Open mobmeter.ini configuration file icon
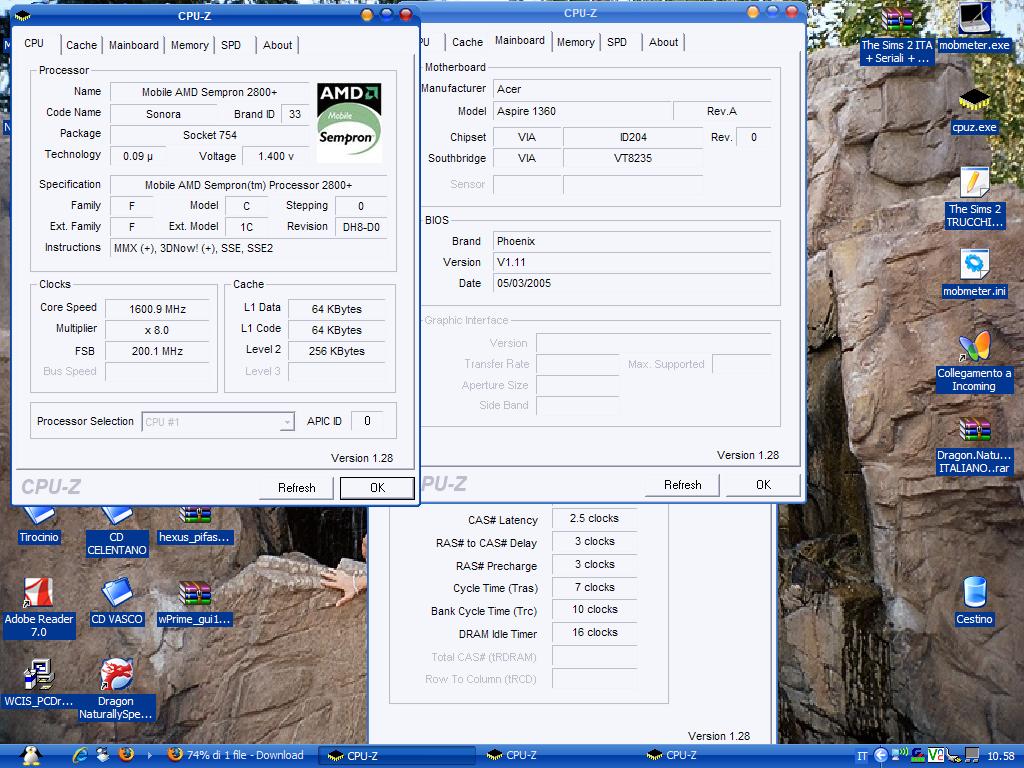This screenshot has width=1024, height=768. (974, 273)
